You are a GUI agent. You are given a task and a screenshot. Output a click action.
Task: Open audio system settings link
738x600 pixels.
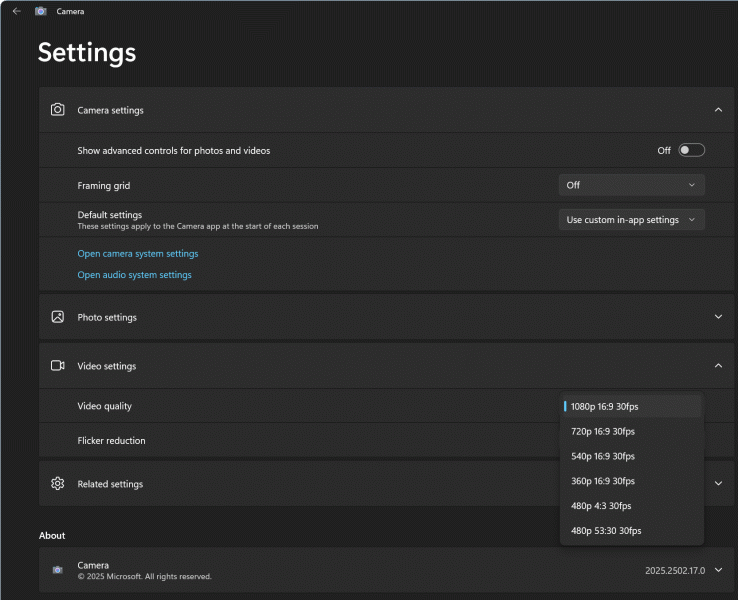pyautogui.click(x=135, y=275)
